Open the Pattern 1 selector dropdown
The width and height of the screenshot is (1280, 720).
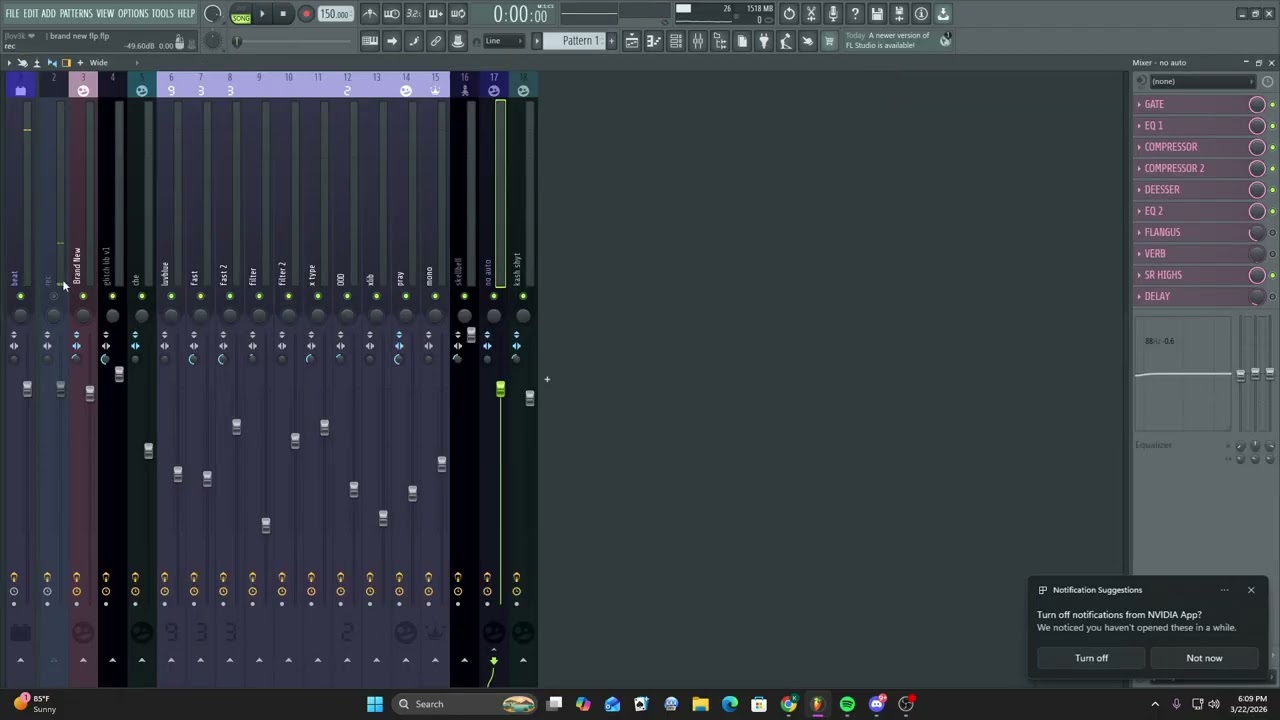580,41
